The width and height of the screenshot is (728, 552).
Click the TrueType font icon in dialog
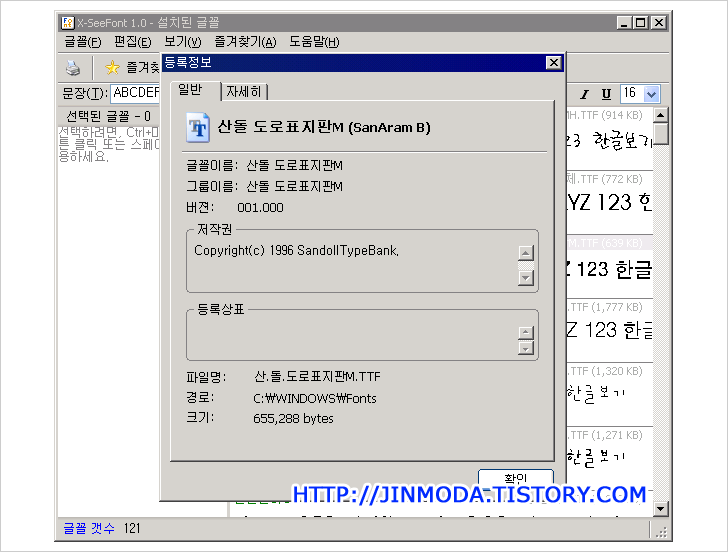(198, 127)
